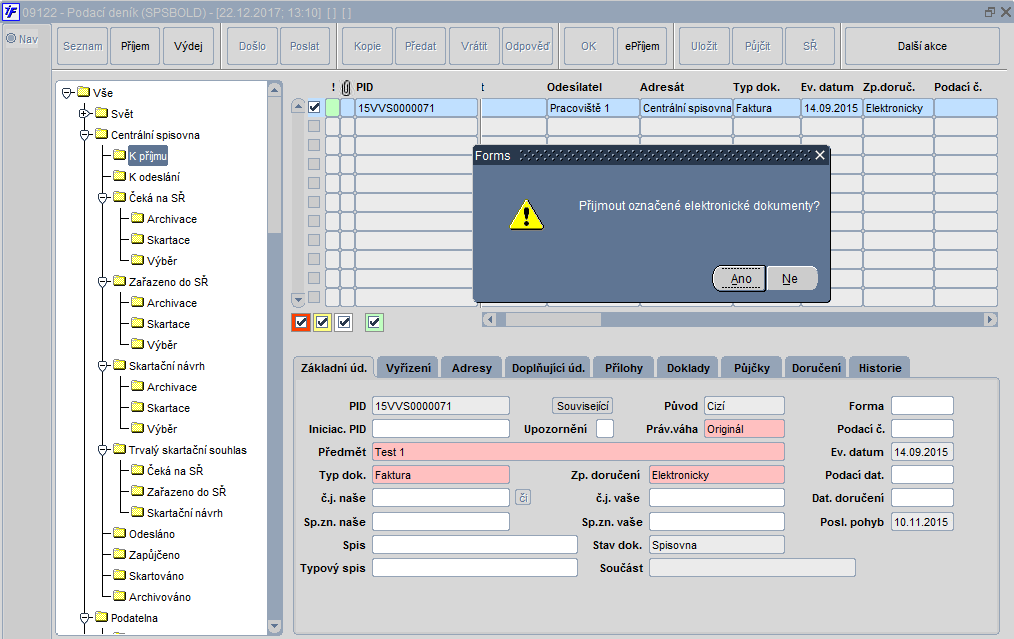Switch to the Vyřízení tab

pyautogui.click(x=408, y=367)
